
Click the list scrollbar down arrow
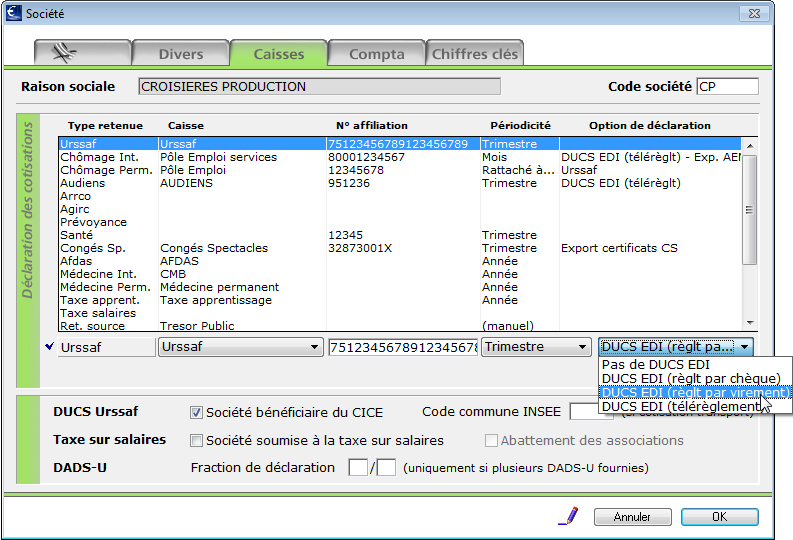tap(750, 323)
